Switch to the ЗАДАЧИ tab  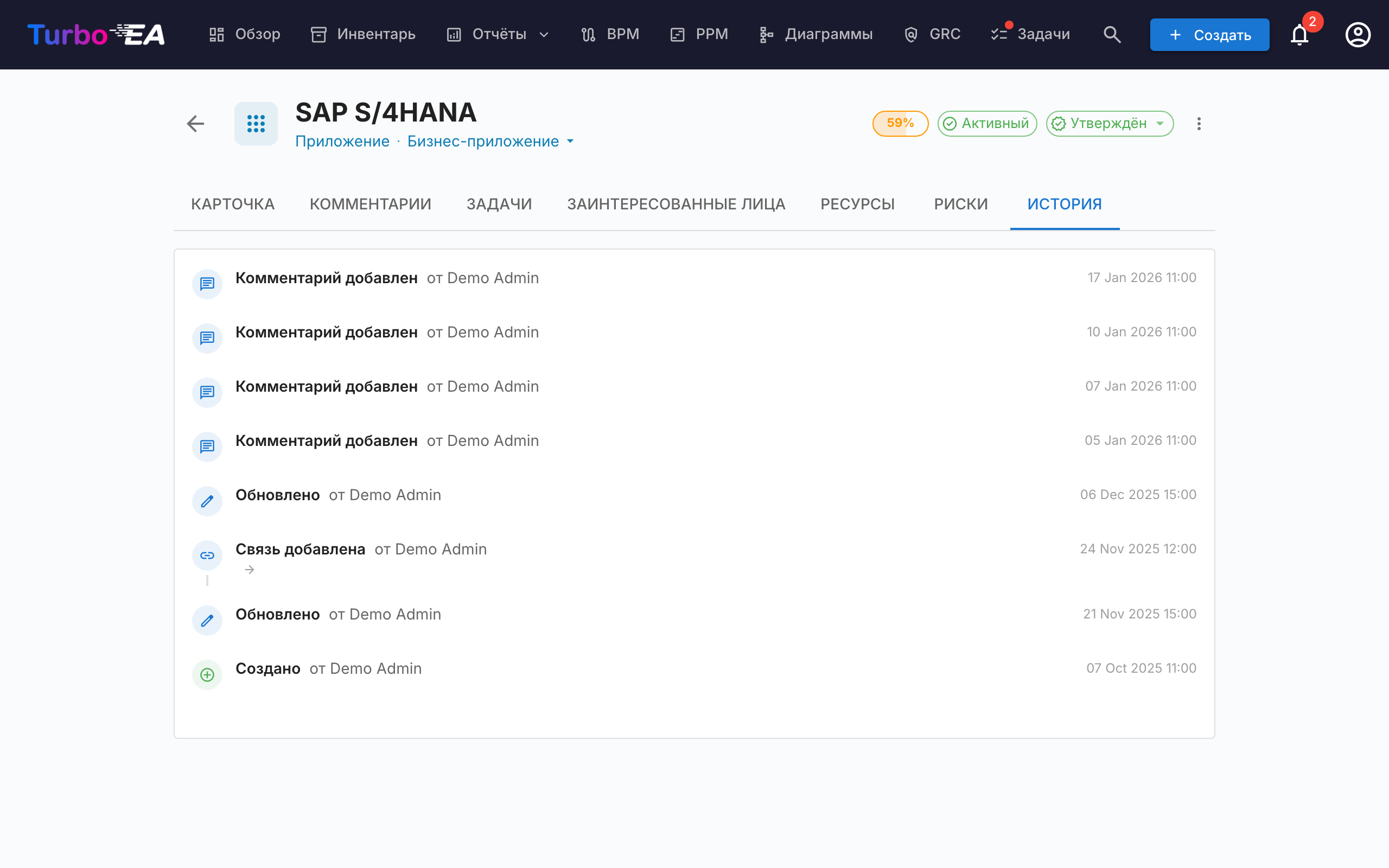pos(499,205)
